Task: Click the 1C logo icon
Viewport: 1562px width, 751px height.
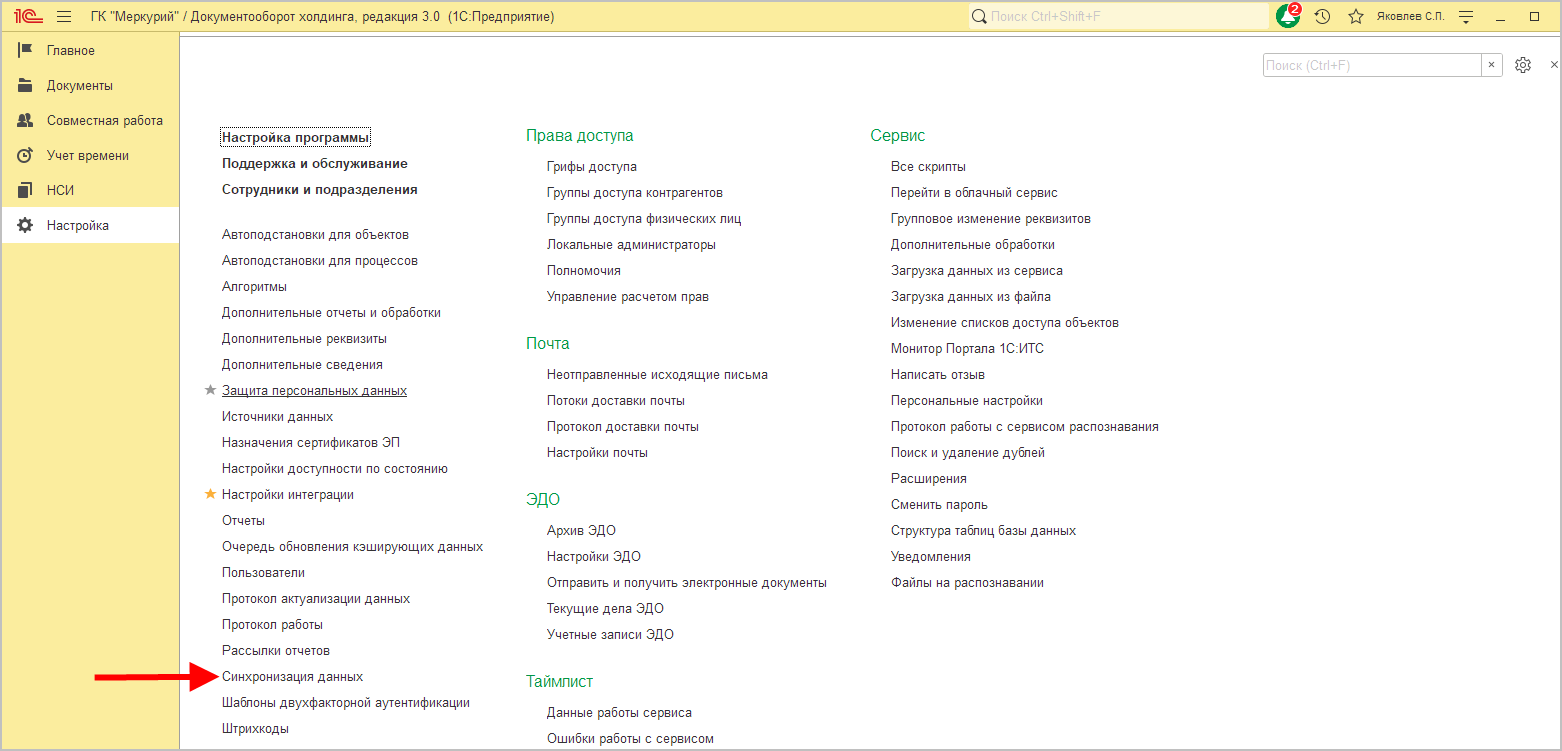Action: tap(28, 16)
